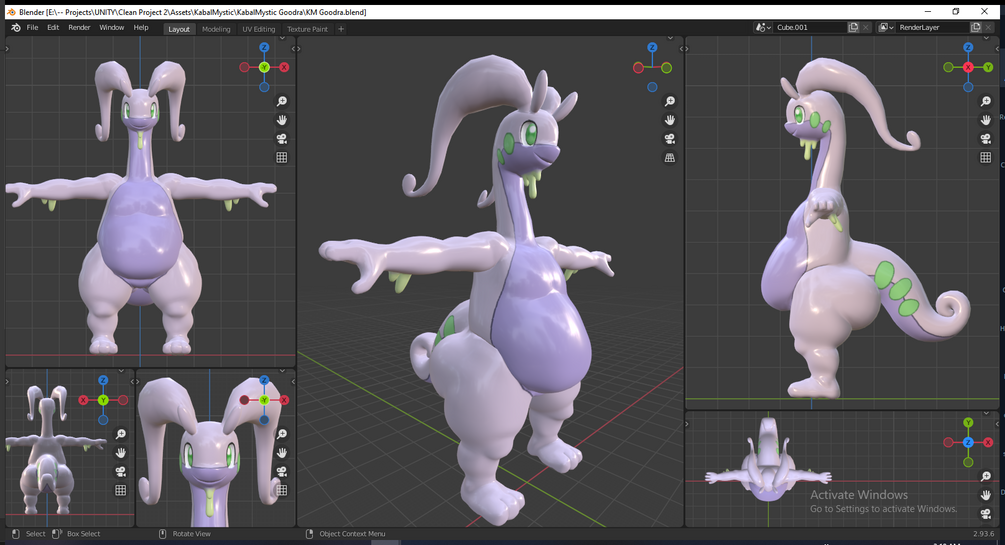The width and height of the screenshot is (1005, 545).
Task: Switch to the Modeling workspace tab
Action: [216, 29]
